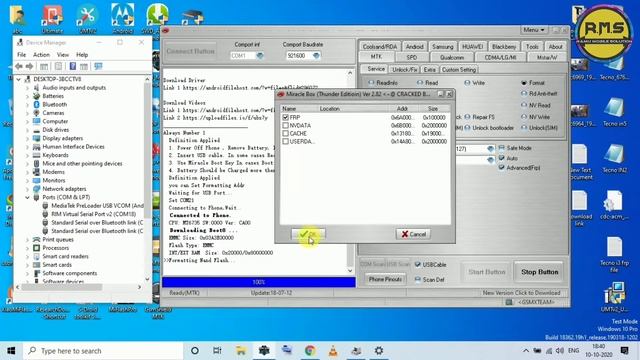Expand the Modems node

pos(27,172)
